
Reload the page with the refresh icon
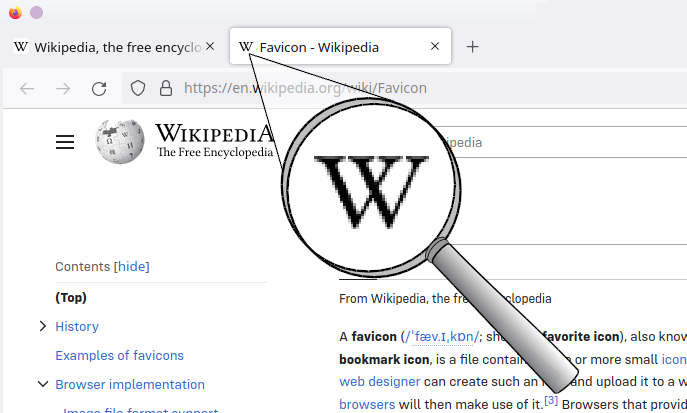[99, 88]
